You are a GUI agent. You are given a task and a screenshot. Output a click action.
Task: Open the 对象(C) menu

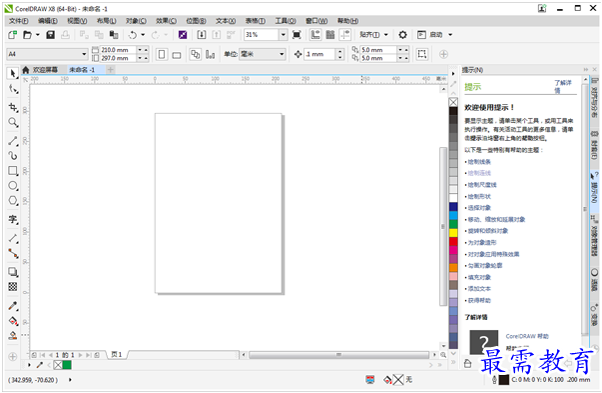tap(136, 21)
